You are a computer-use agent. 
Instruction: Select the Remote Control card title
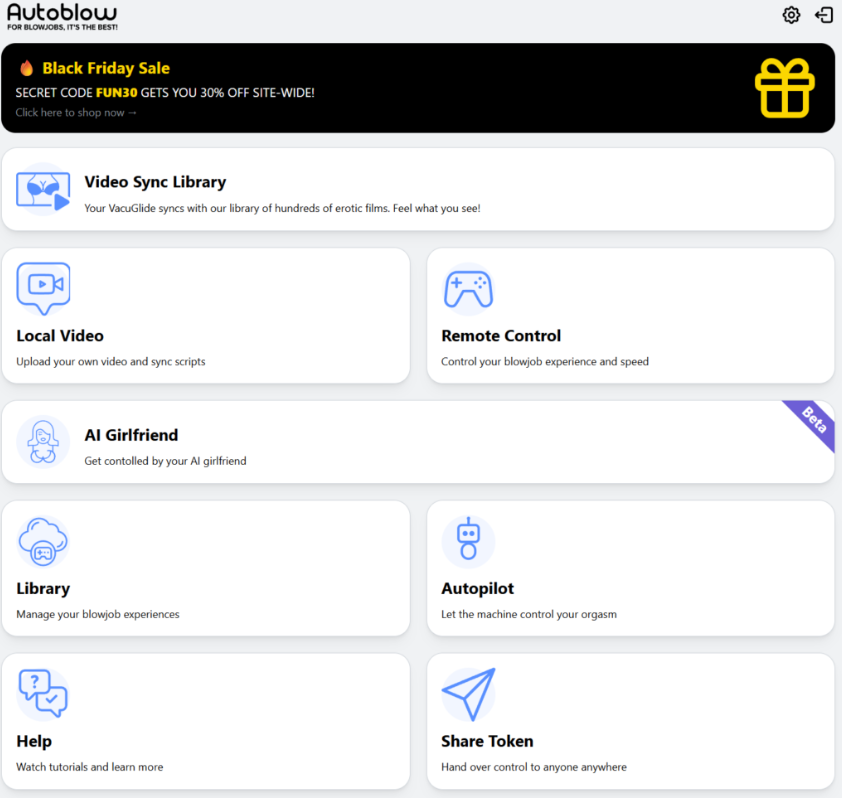pos(501,336)
